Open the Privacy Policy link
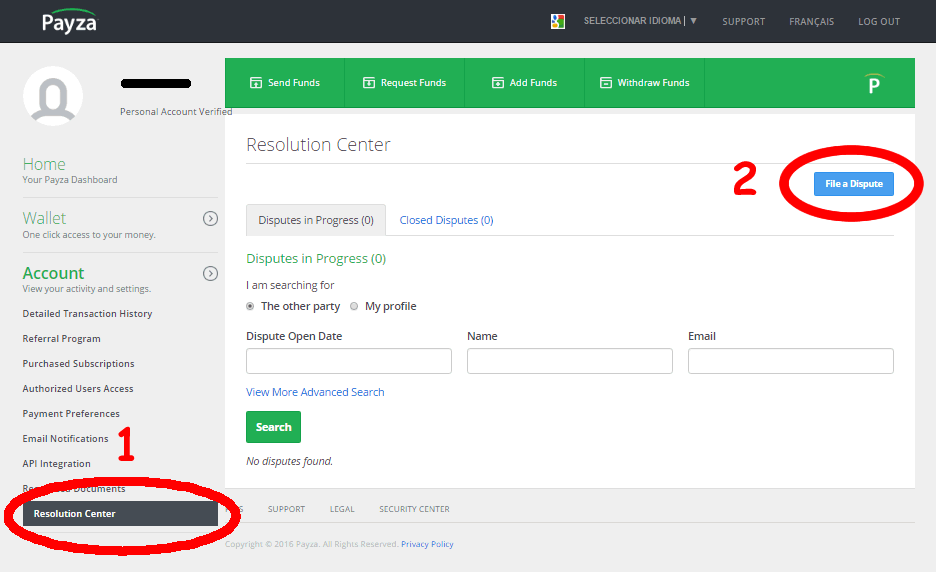The width and height of the screenshot is (936, 572). click(427, 544)
